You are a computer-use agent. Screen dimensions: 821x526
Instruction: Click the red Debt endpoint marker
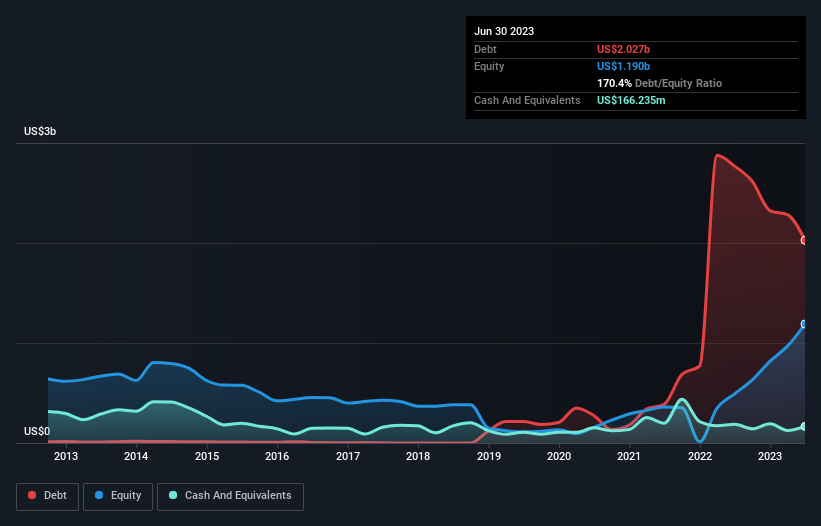[804, 241]
